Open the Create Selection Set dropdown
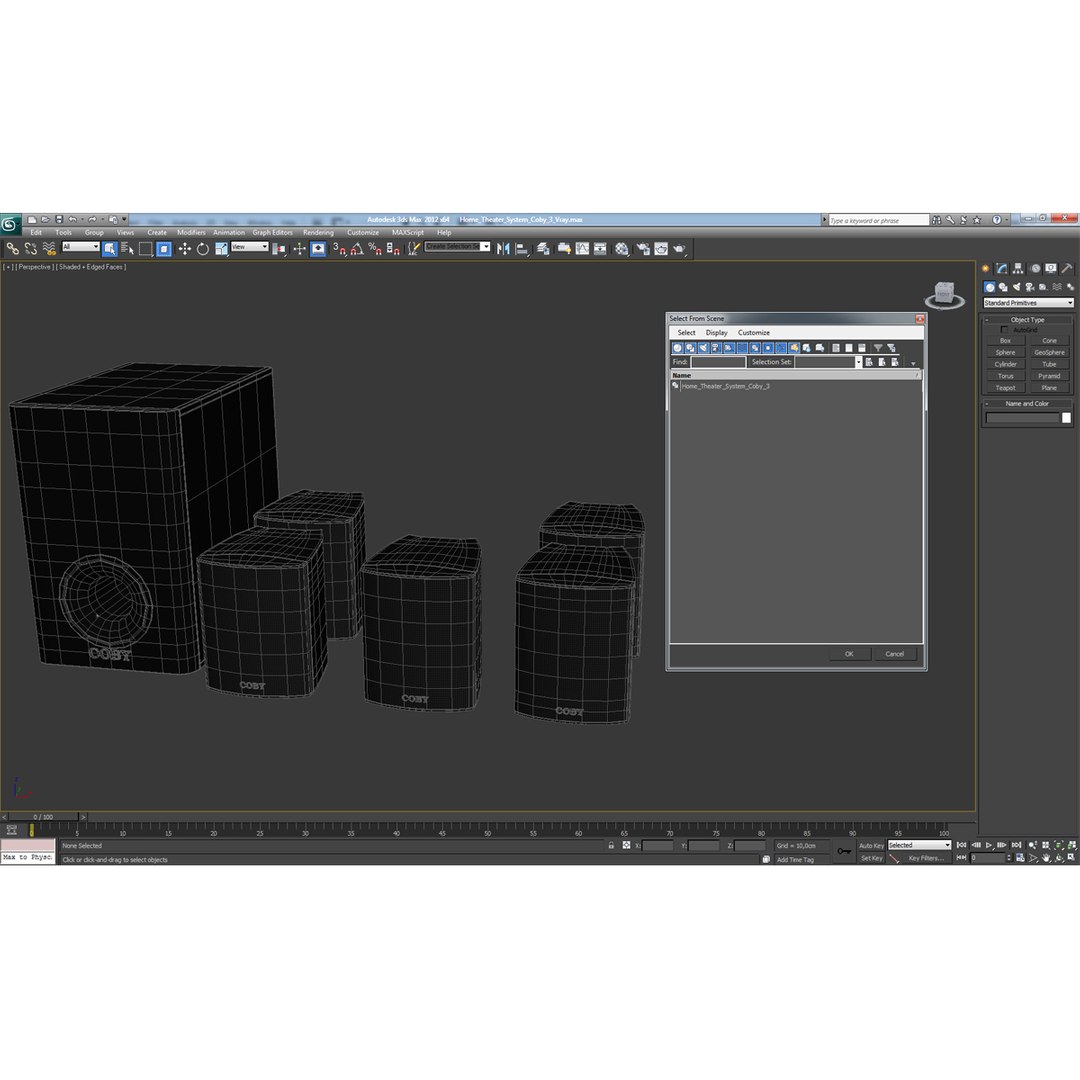1080x1080 pixels. (x=486, y=247)
